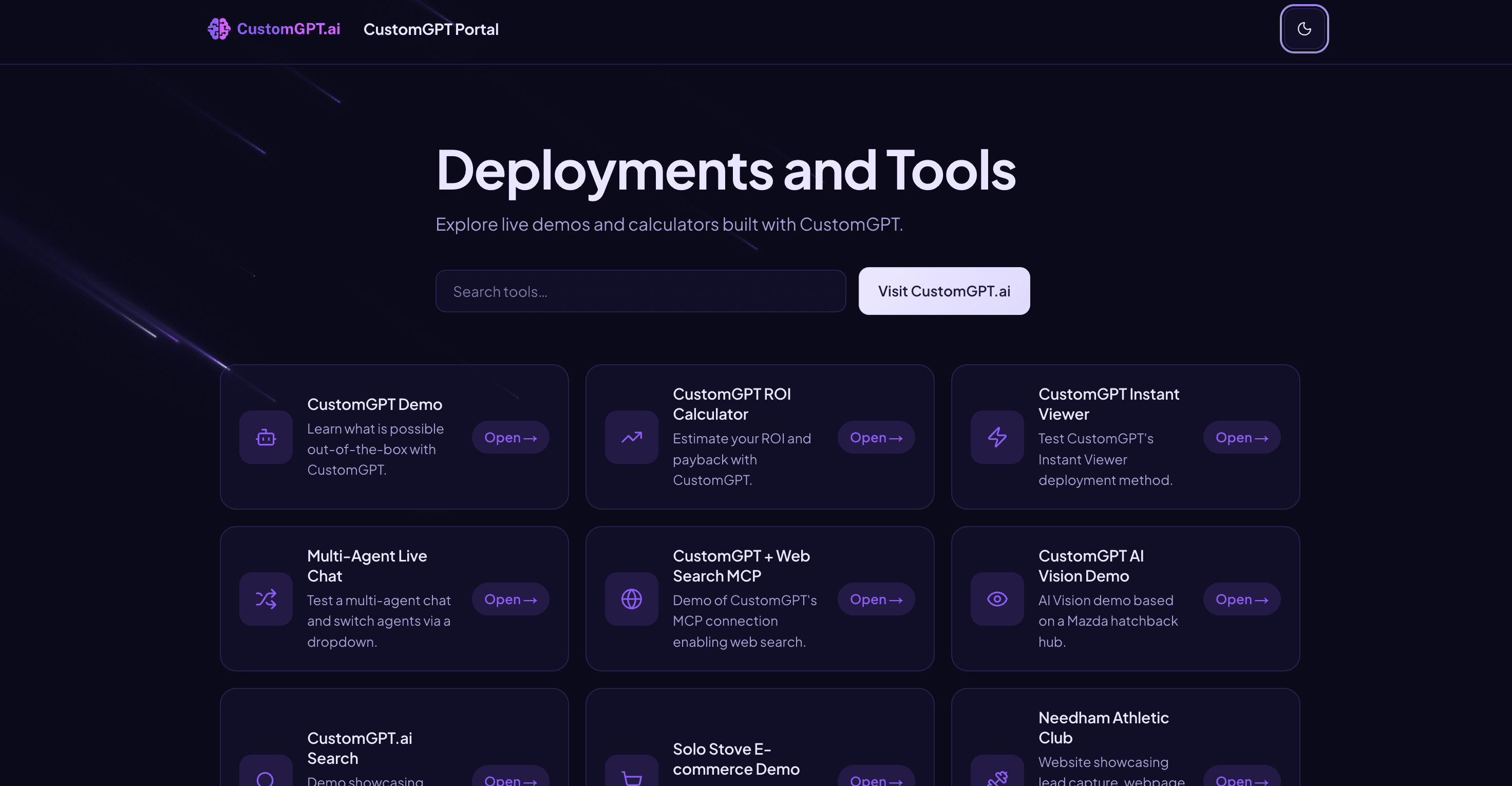This screenshot has width=1512, height=786.
Task: Open the CustomGPT AI Vision Demo
Action: click(x=1241, y=598)
